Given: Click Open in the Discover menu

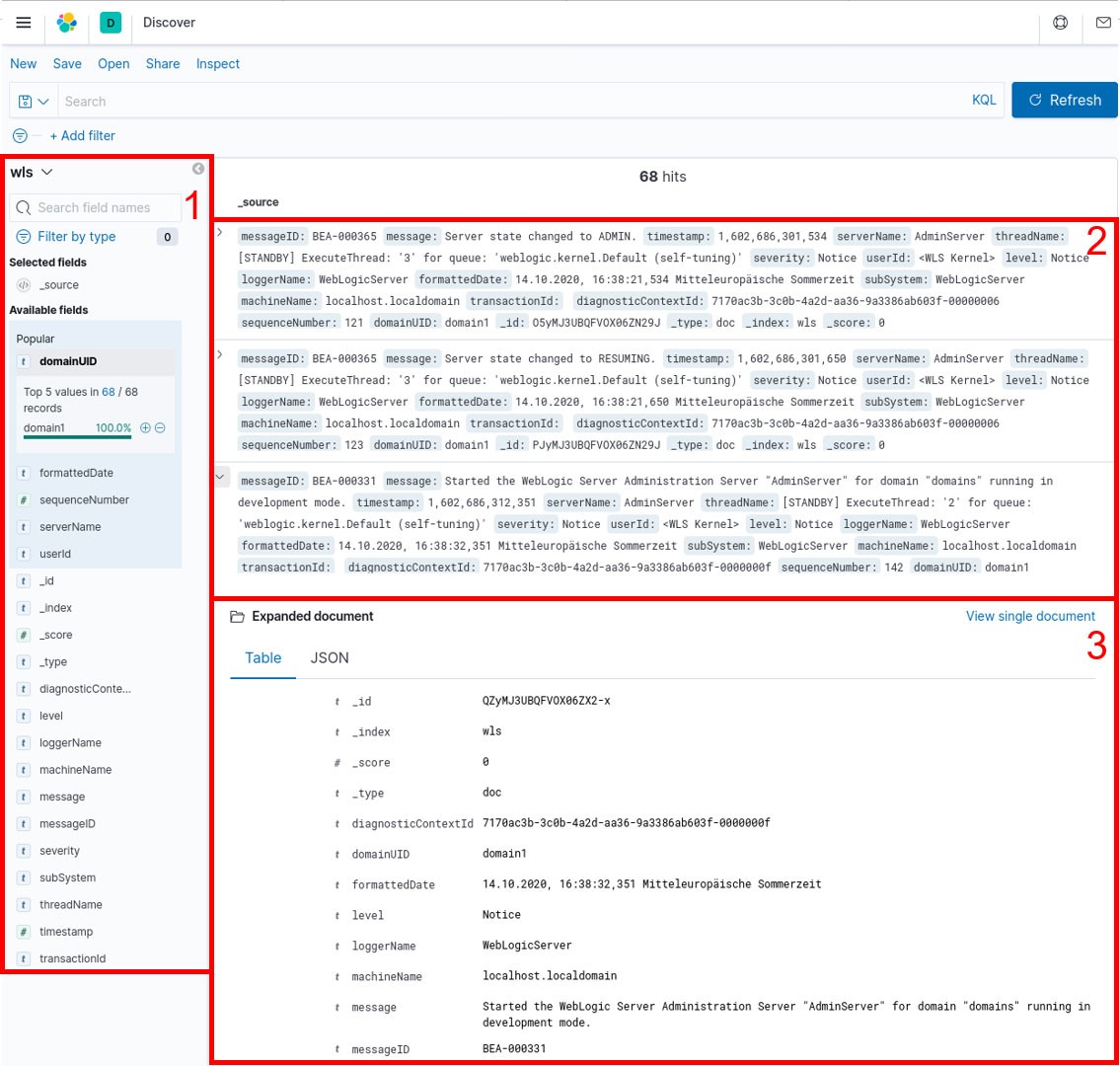Looking at the screenshot, I should (x=113, y=63).
